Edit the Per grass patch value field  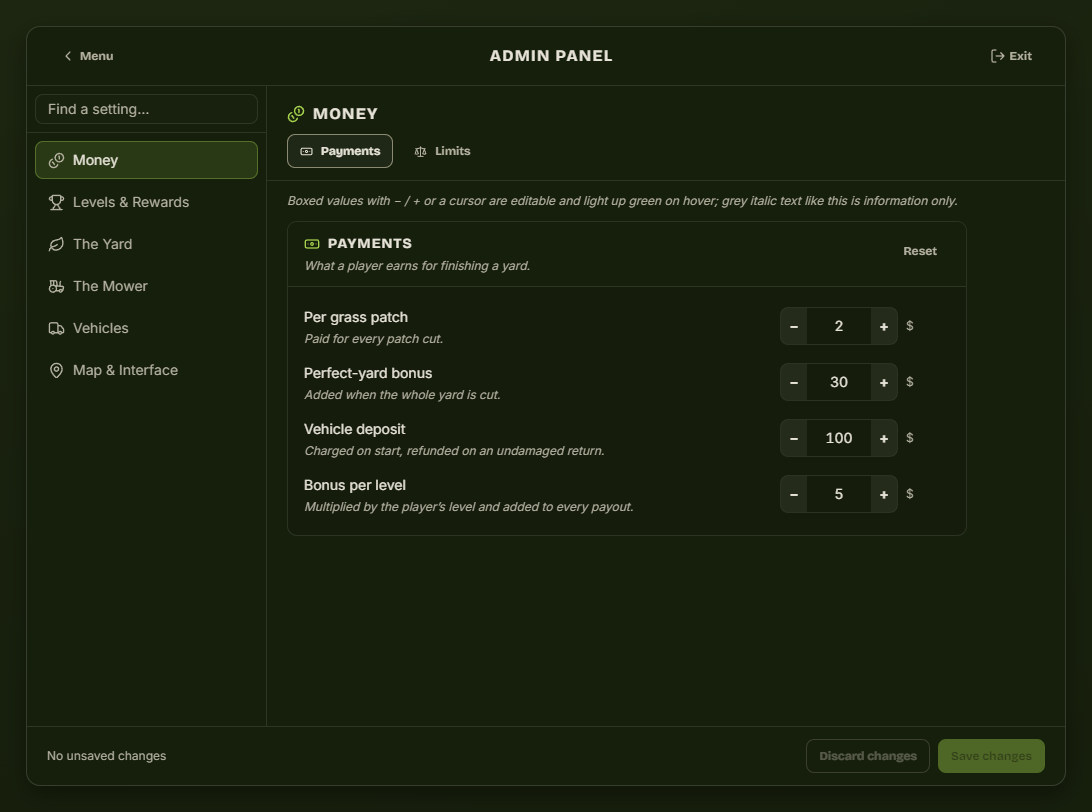coord(838,326)
